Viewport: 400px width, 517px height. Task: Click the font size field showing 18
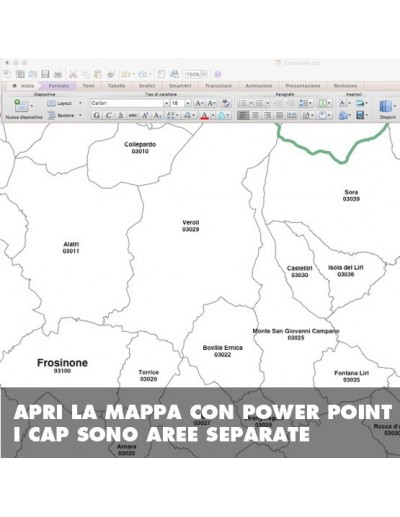[177, 103]
